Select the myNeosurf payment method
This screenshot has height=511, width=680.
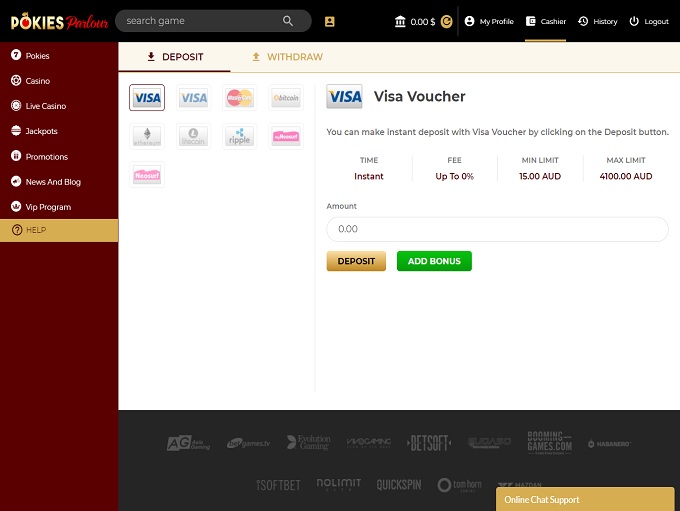(285, 136)
